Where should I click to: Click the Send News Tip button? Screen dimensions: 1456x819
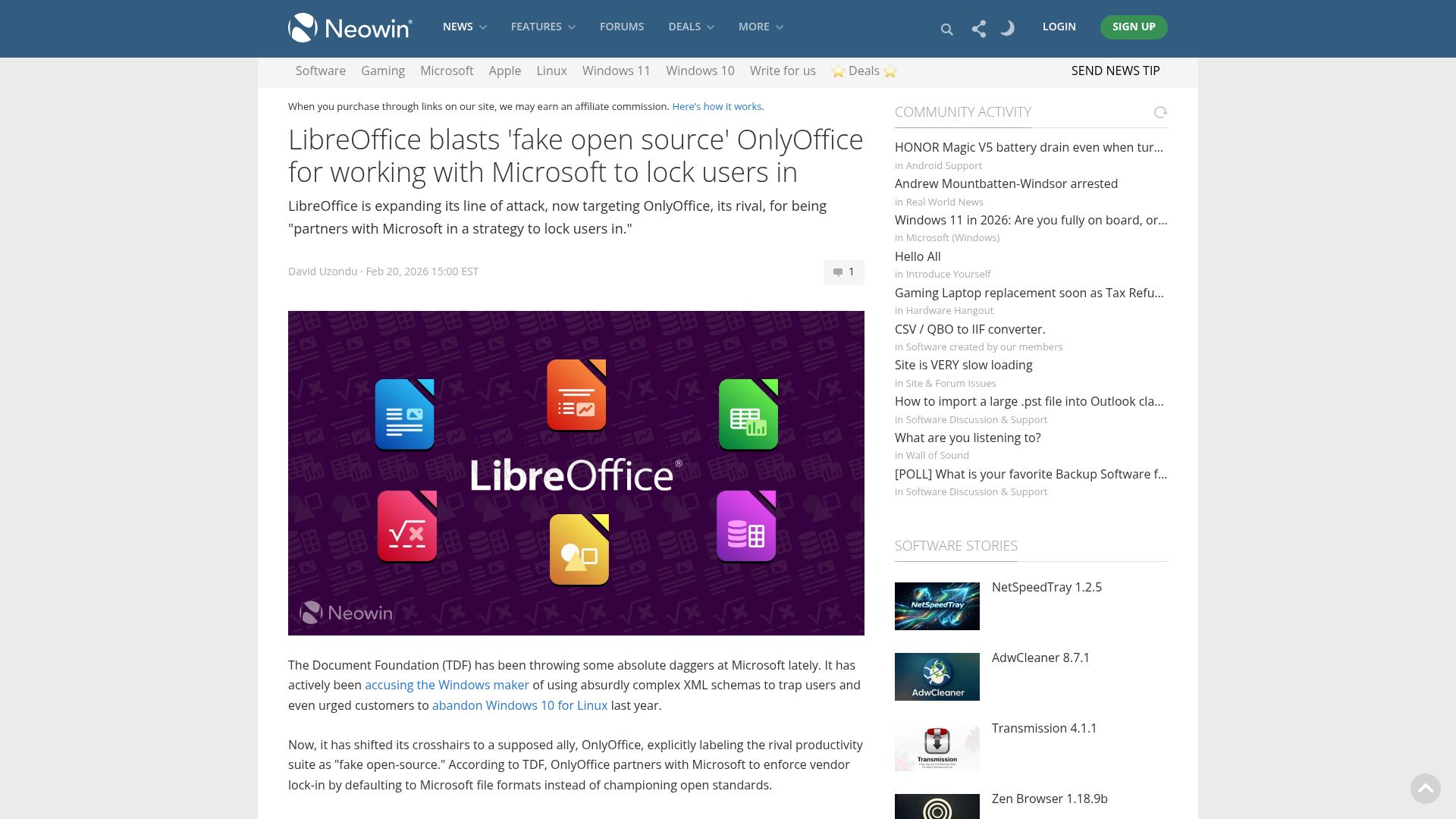point(1116,71)
